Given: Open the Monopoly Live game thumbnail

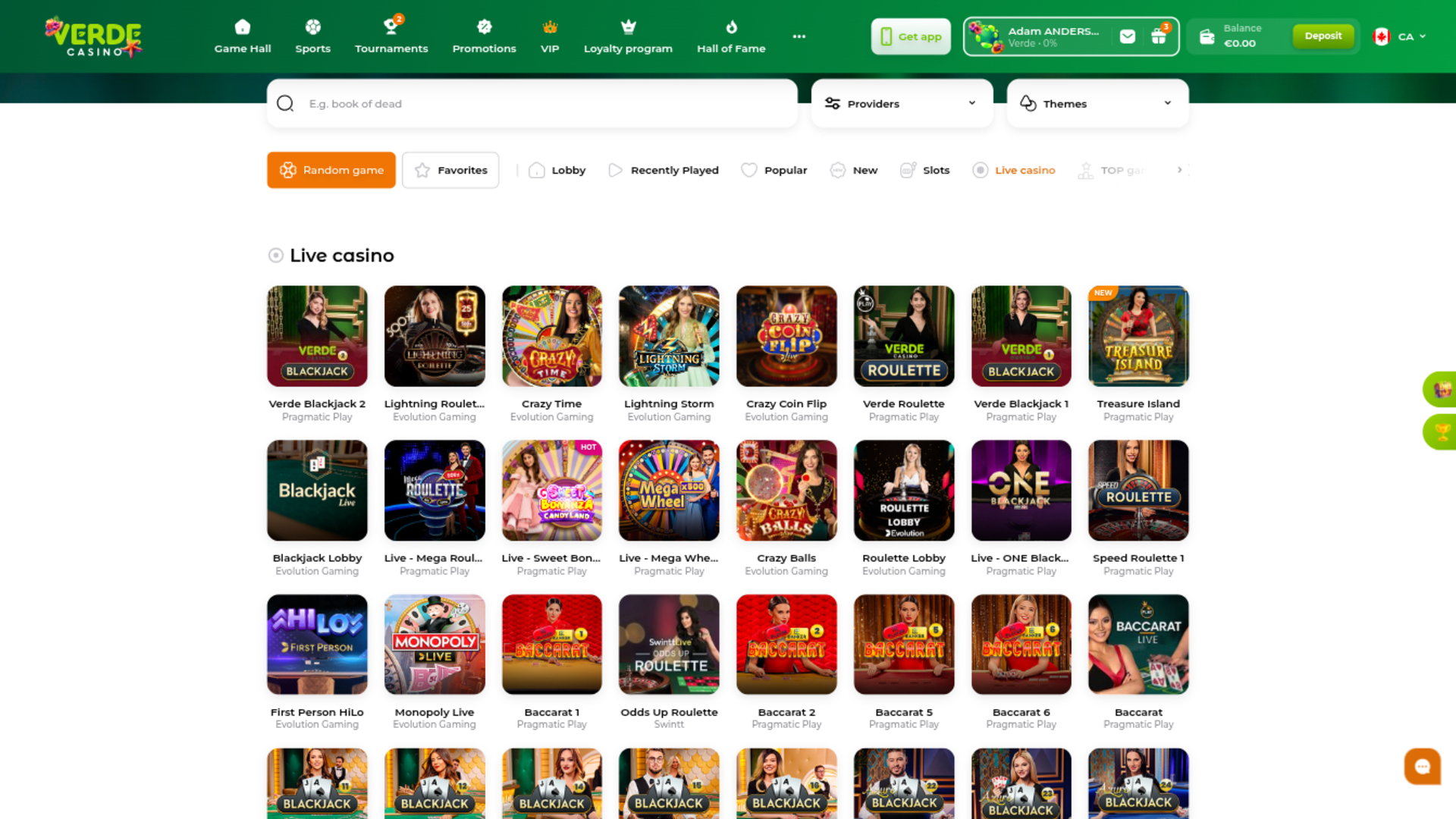Looking at the screenshot, I should click(x=434, y=644).
